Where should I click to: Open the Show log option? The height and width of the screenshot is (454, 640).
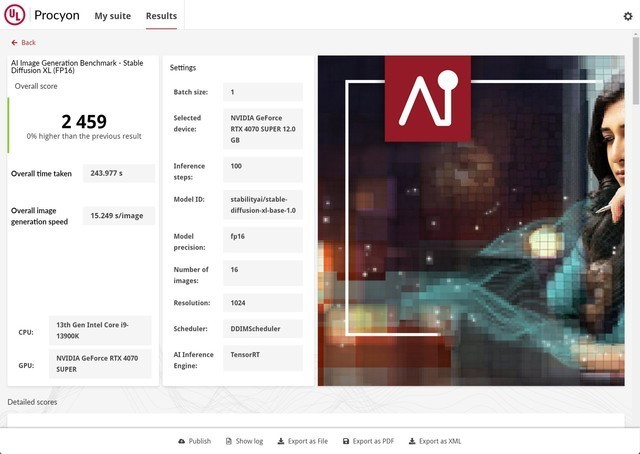click(x=243, y=441)
